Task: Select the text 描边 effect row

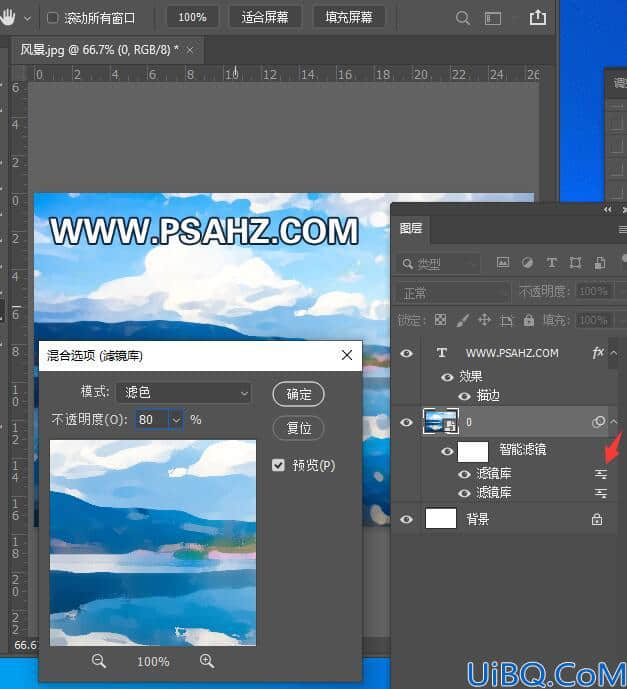Action: tap(488, 396)
